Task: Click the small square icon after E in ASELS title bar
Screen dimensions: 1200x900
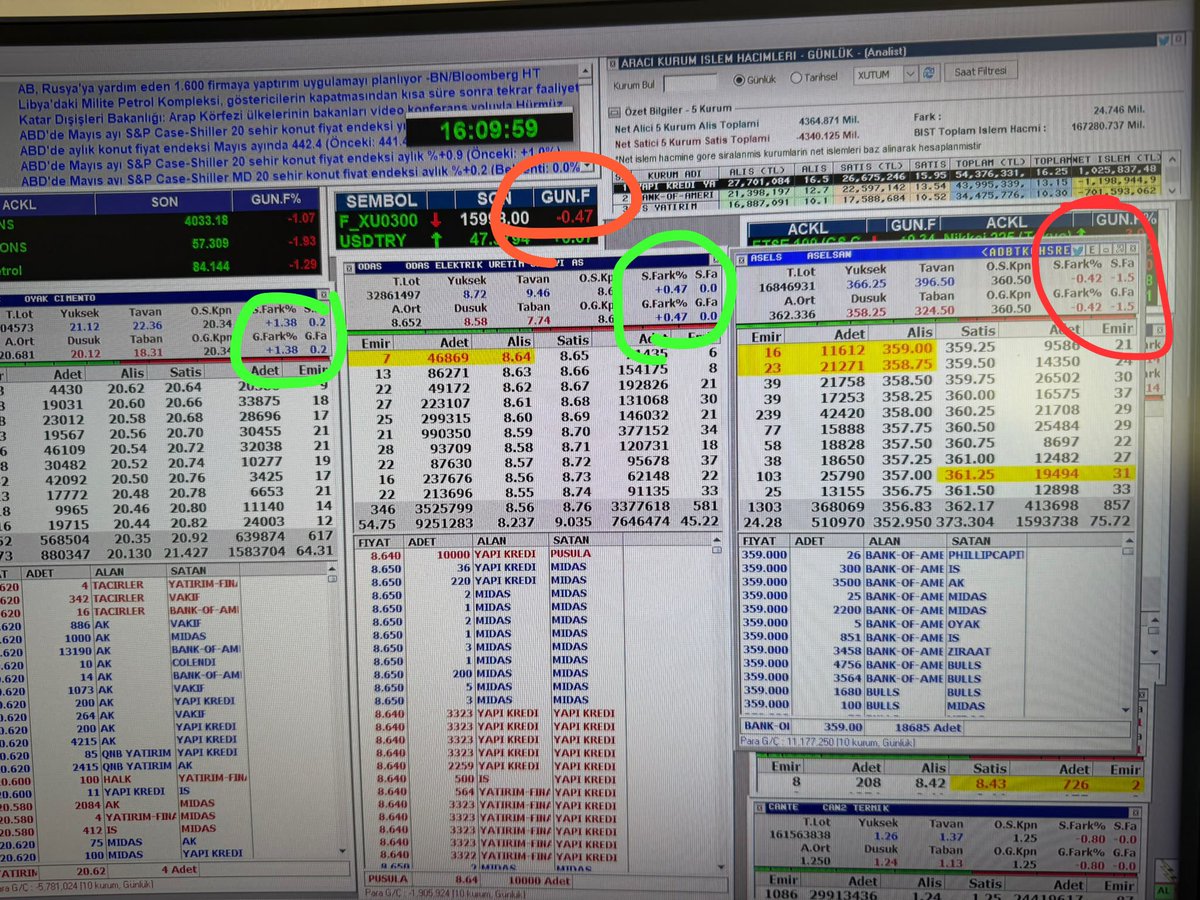Action: (x=1106, y=249)
